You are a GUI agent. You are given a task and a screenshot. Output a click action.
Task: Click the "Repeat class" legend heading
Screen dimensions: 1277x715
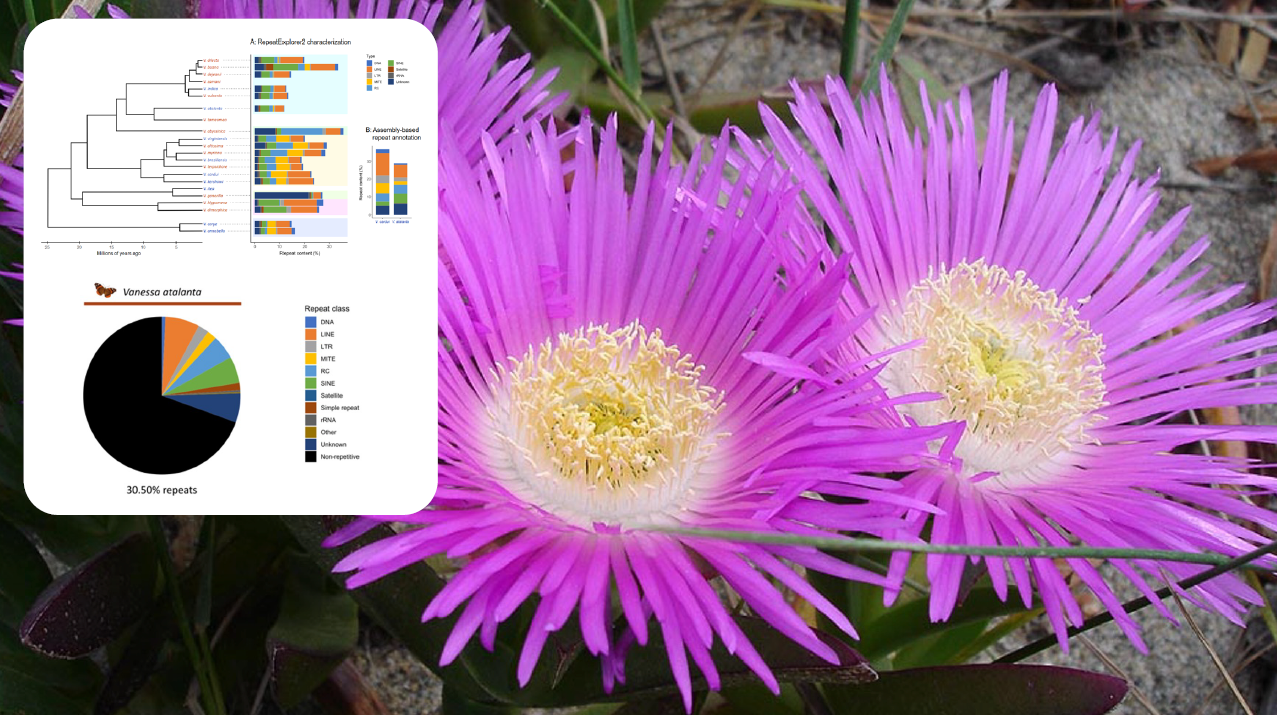pos(327,309)
